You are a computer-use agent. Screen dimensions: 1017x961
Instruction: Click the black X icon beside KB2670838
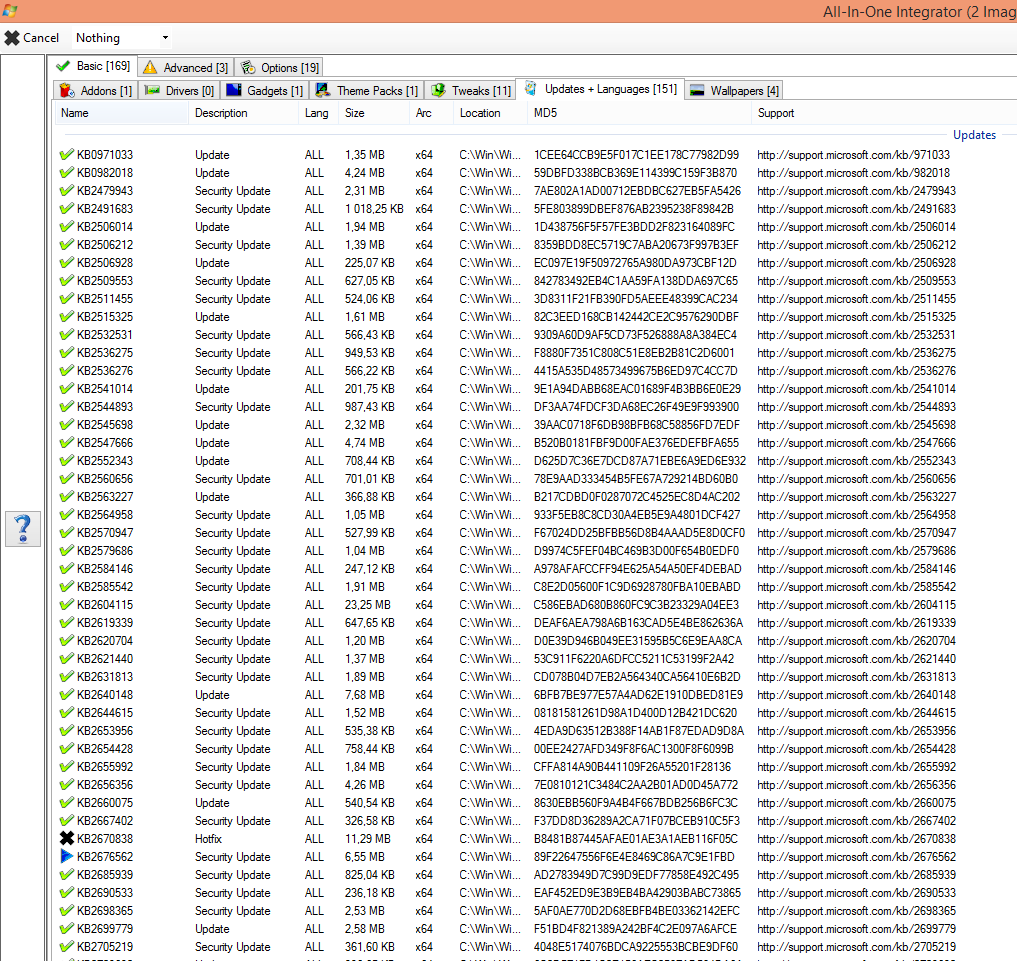(67, 839)
